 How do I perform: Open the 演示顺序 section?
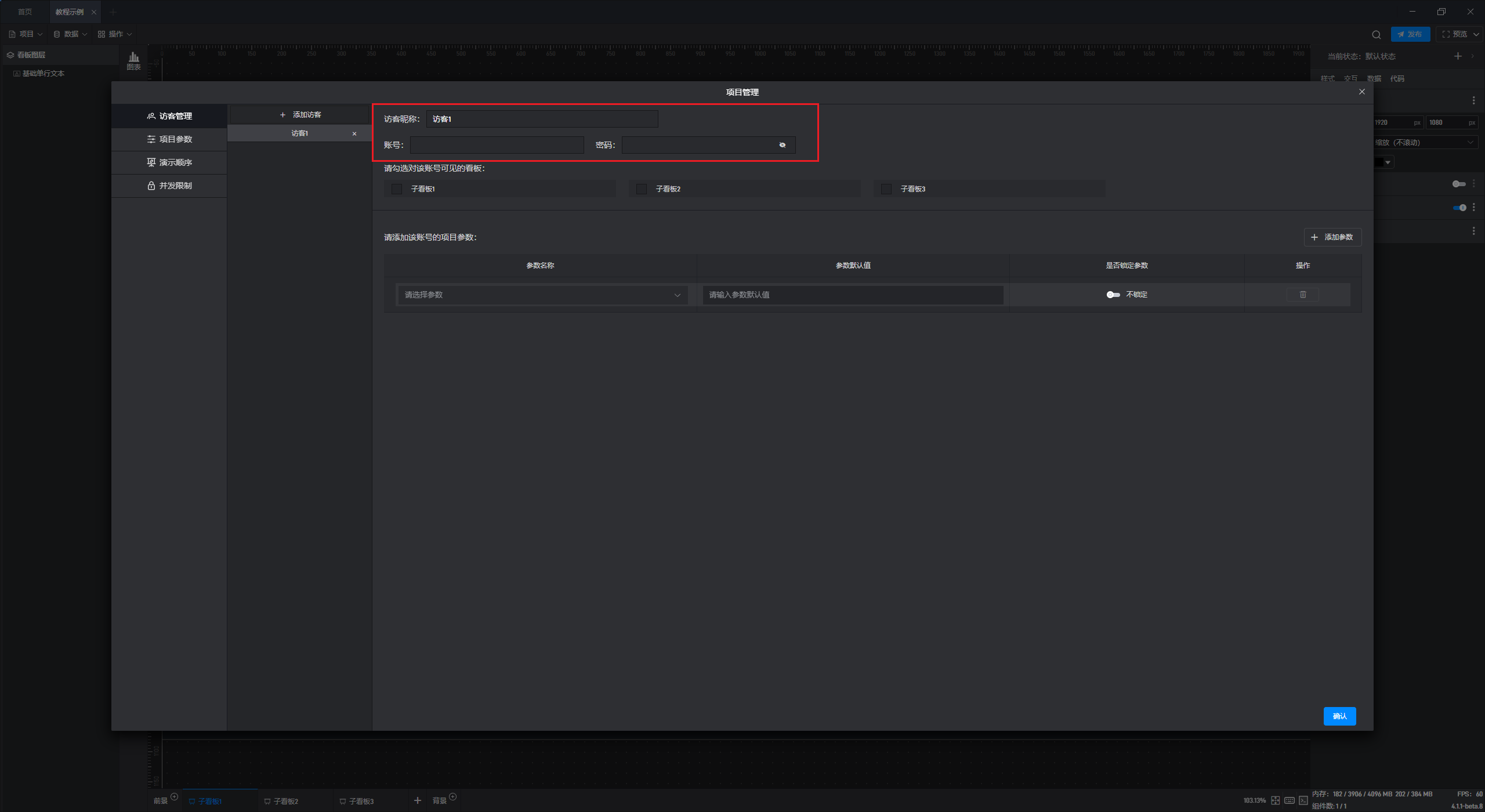pos(169,162)
